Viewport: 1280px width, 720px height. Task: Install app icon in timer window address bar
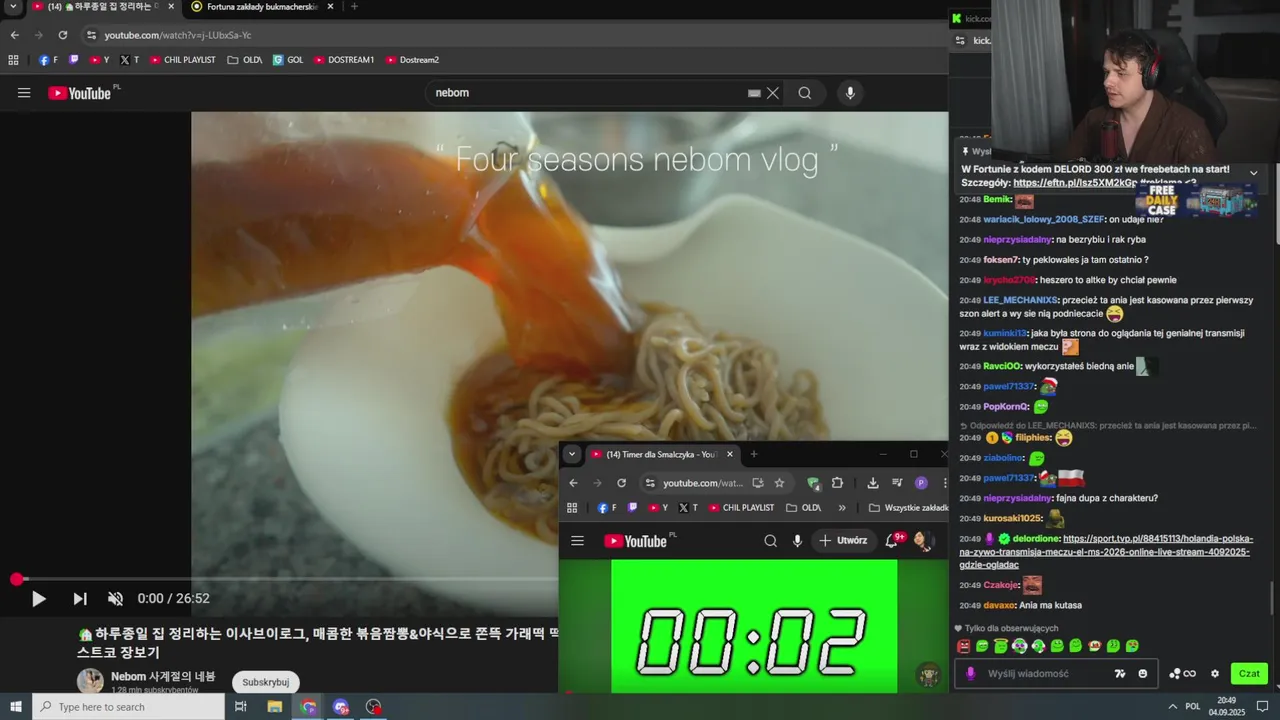(x=758, y=483)
